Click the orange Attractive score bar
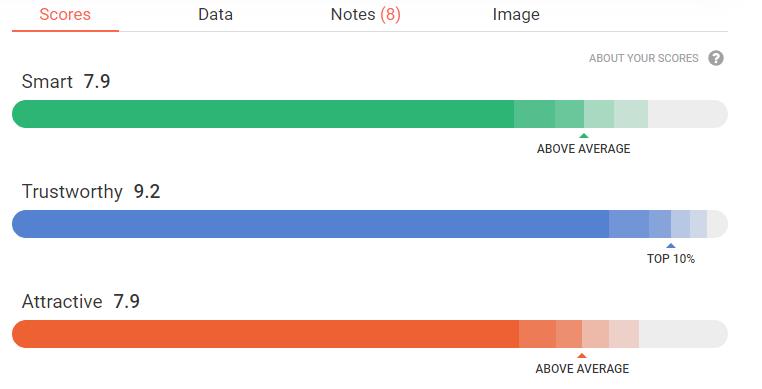 [x=370, y=334]
